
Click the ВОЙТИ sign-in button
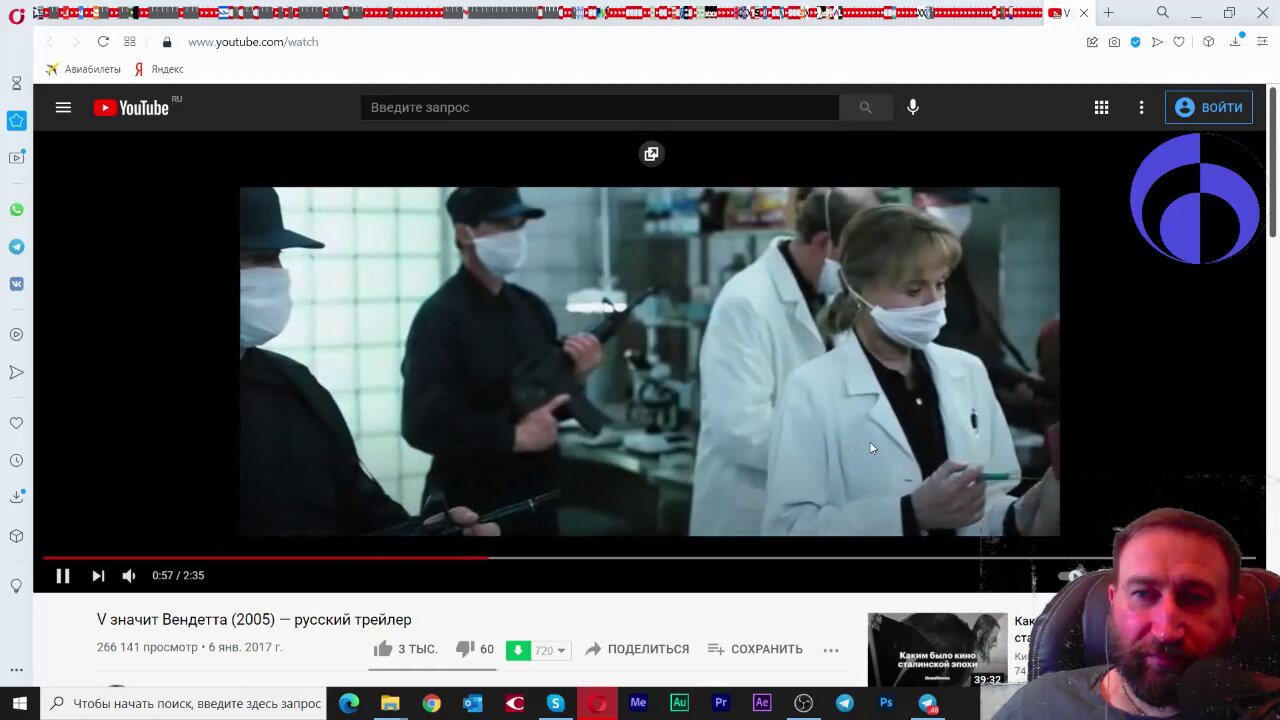tap(1209, 107)
